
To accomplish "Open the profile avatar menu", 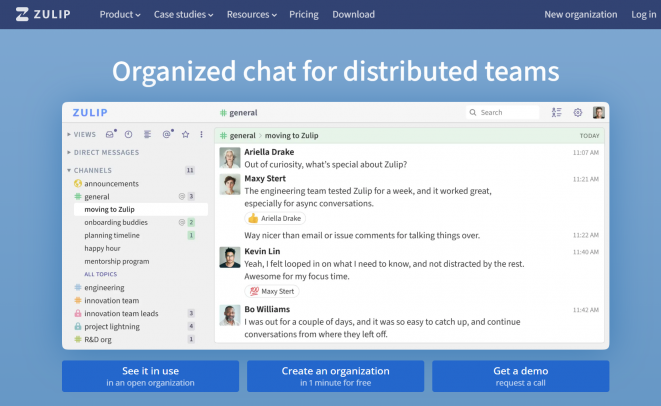I will point(599,113).
